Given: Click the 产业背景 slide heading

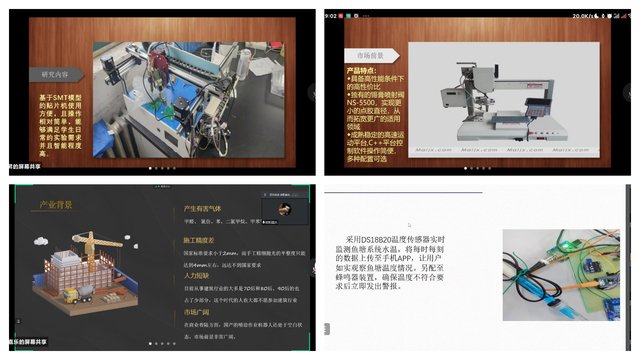Looking at the screenshot, I should 56,205.
